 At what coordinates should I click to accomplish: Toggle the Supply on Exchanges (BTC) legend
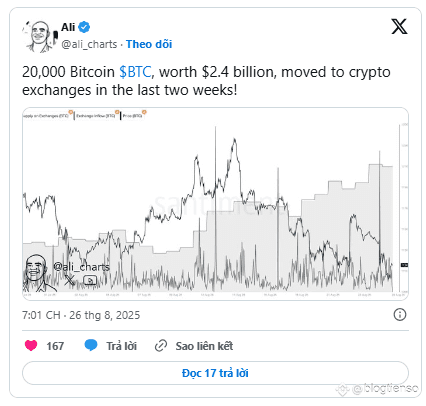click(47, 116)
